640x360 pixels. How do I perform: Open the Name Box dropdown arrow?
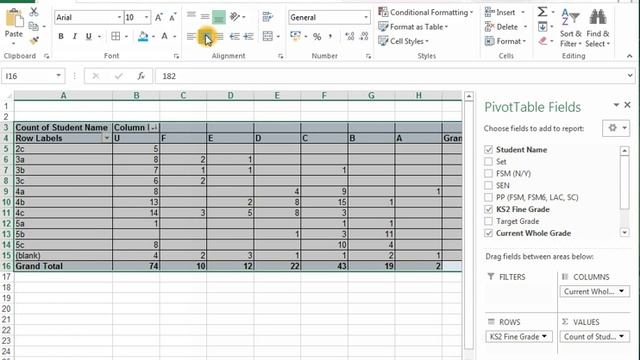(58, 76)
